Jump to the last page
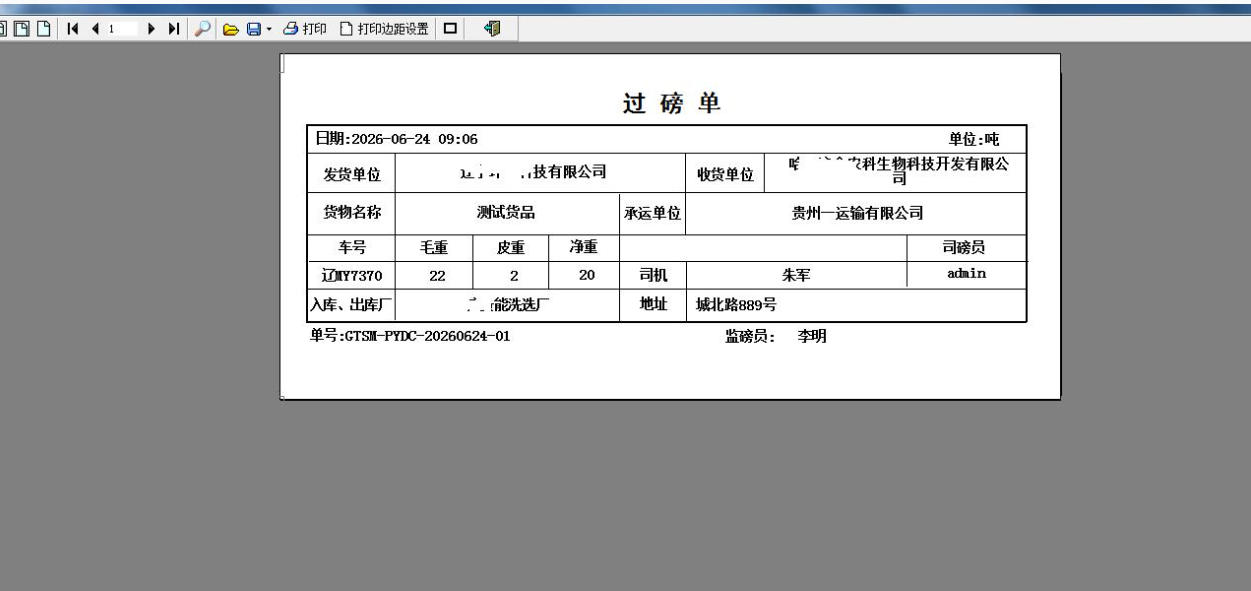The width and height of the screenshot is (1251, 591). [x=174, y=30]
